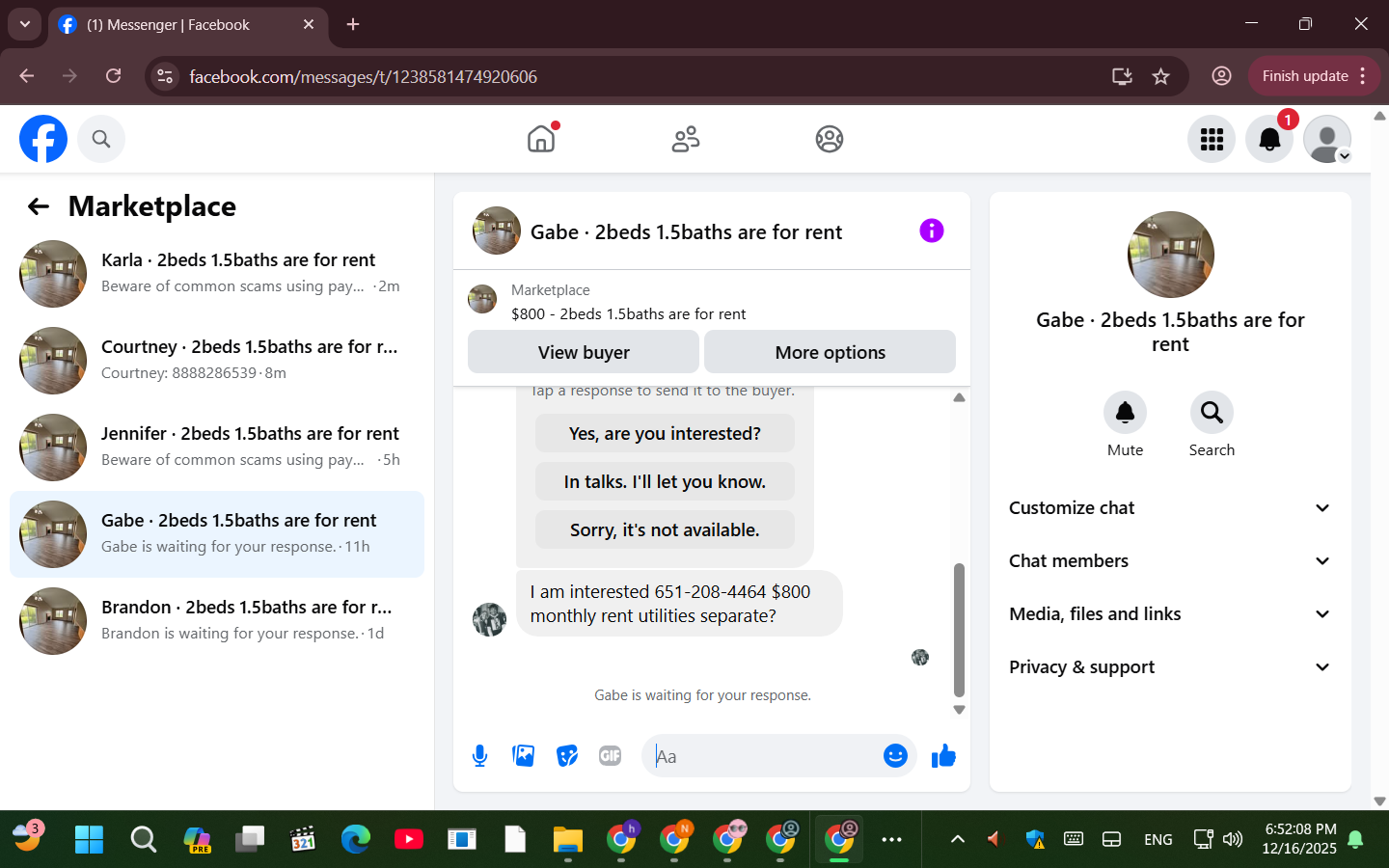Click the message text field

[x=762, y=756]
